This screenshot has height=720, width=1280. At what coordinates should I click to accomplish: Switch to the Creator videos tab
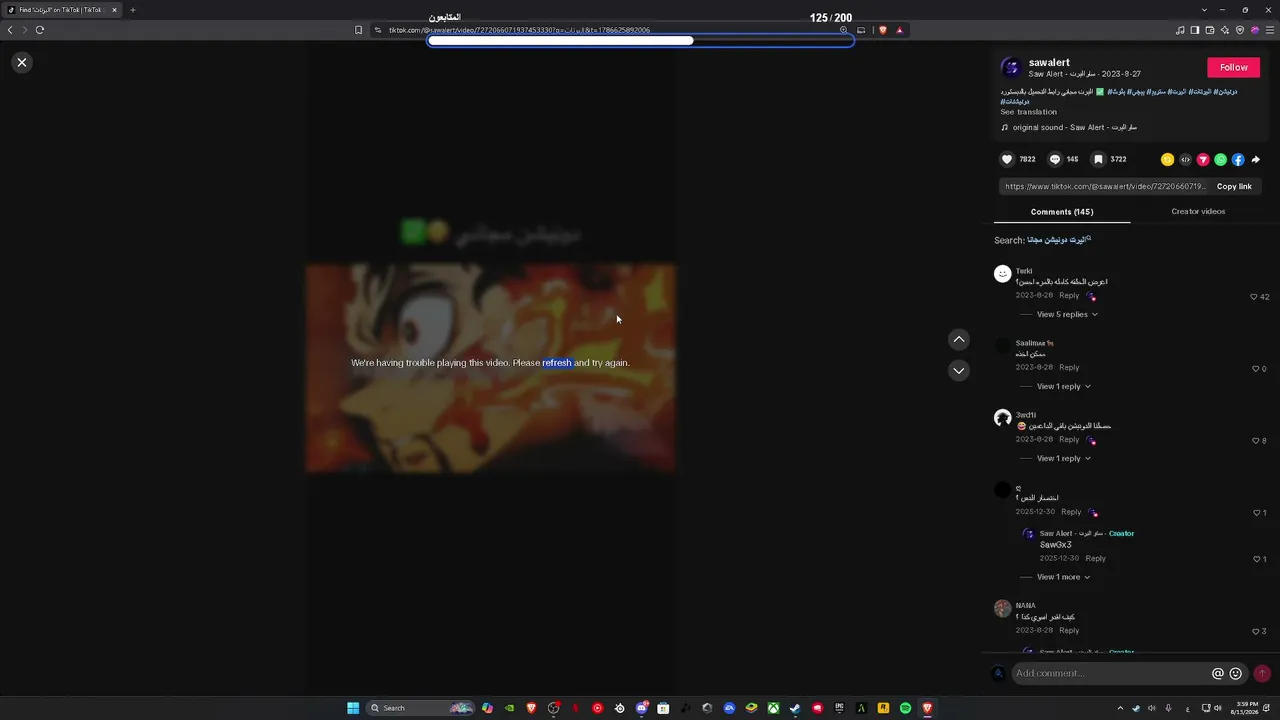pos(1198,212)
